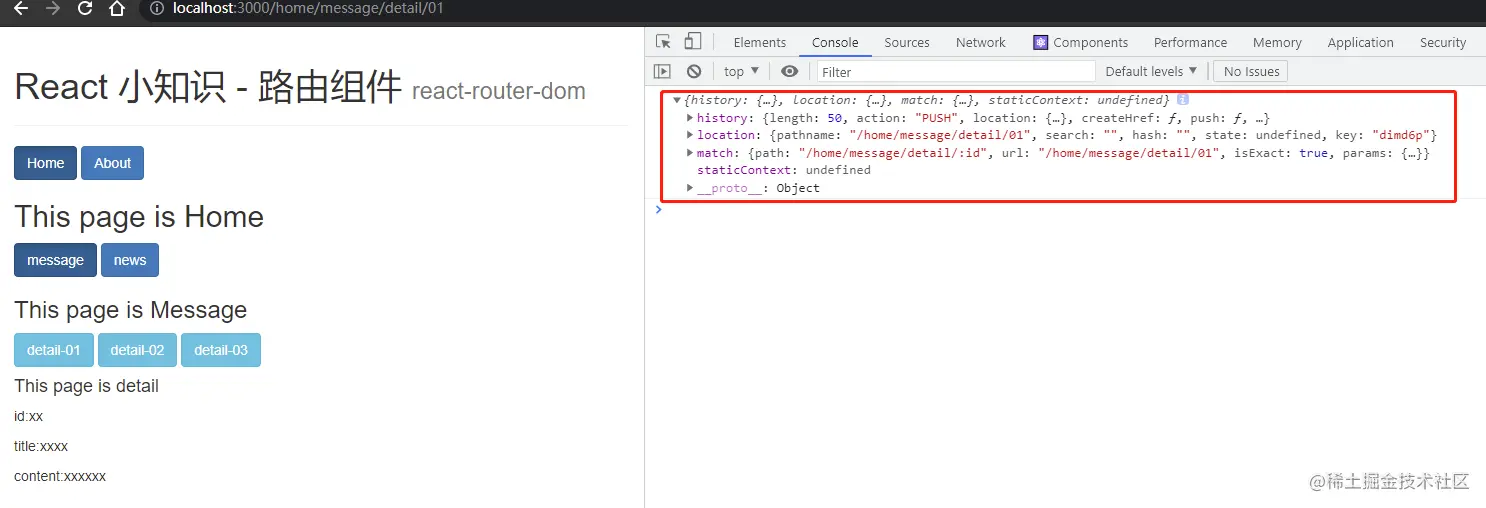Click the 'This page is Home' heading

139,217
